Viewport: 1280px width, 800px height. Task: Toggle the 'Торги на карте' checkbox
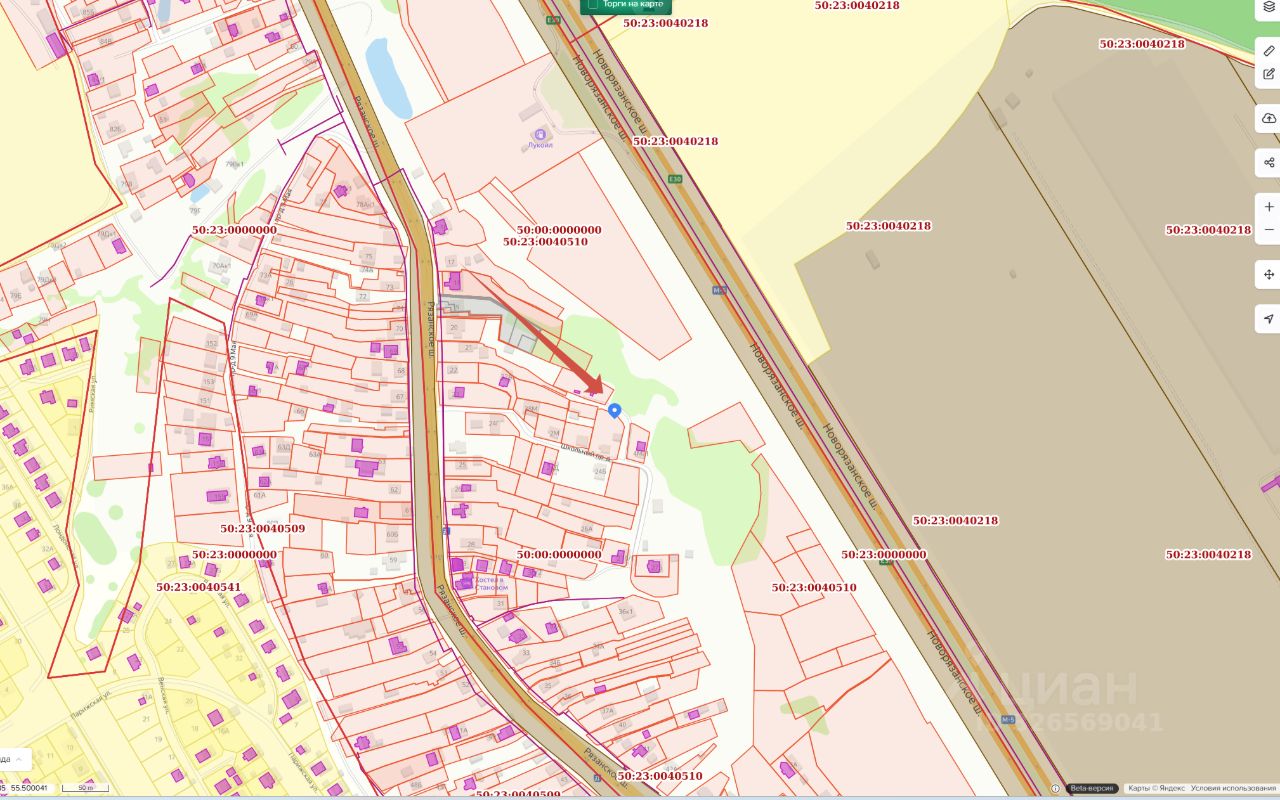(x=592, y=4)
